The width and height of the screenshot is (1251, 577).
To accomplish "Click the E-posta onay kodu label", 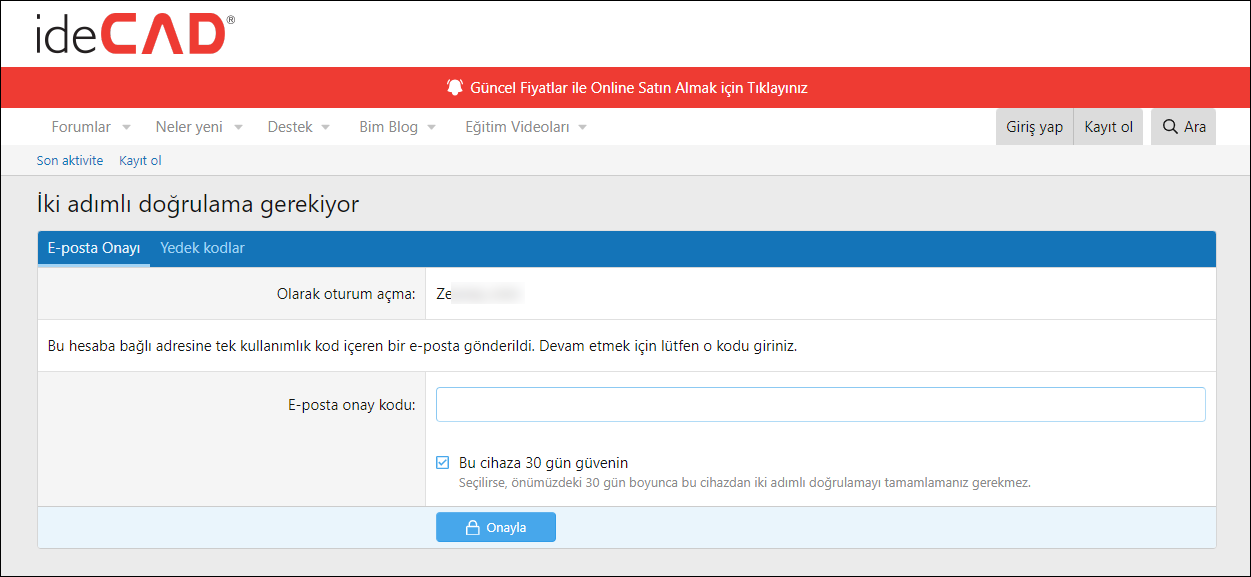I will pos(352,405).
